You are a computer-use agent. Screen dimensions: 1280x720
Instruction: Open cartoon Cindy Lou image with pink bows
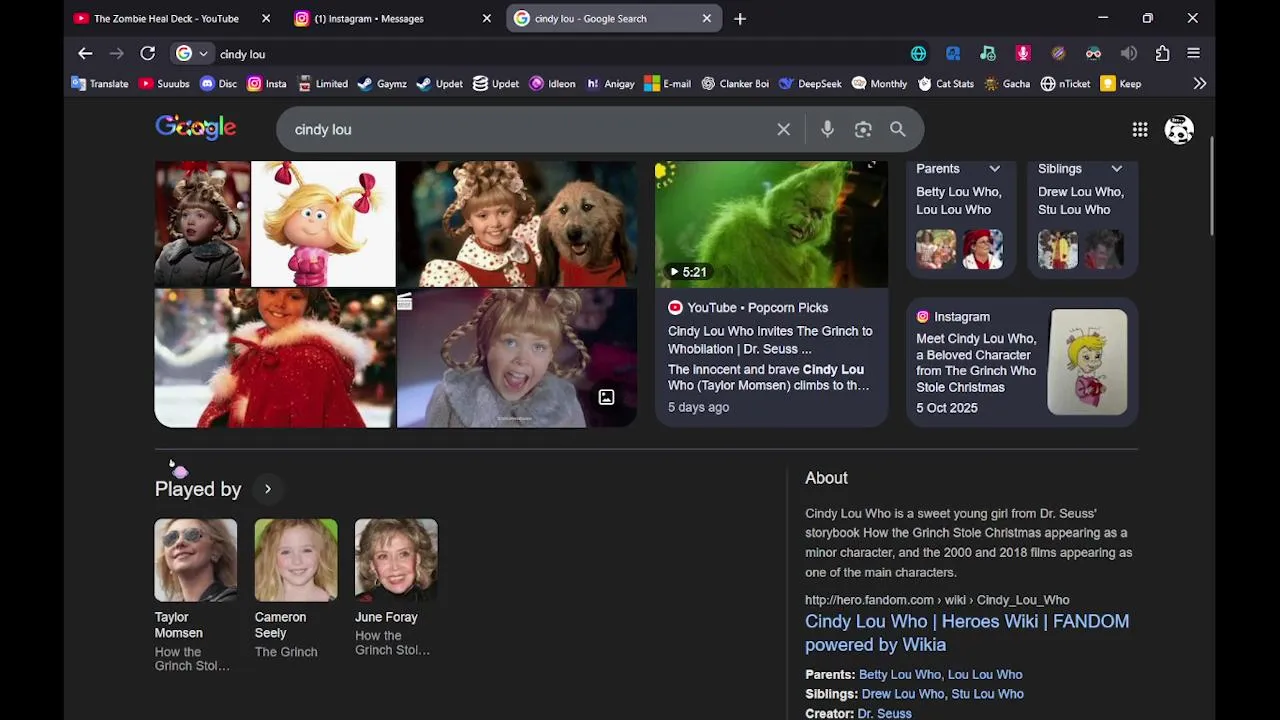pyautogui.click(x=323, y=224)
